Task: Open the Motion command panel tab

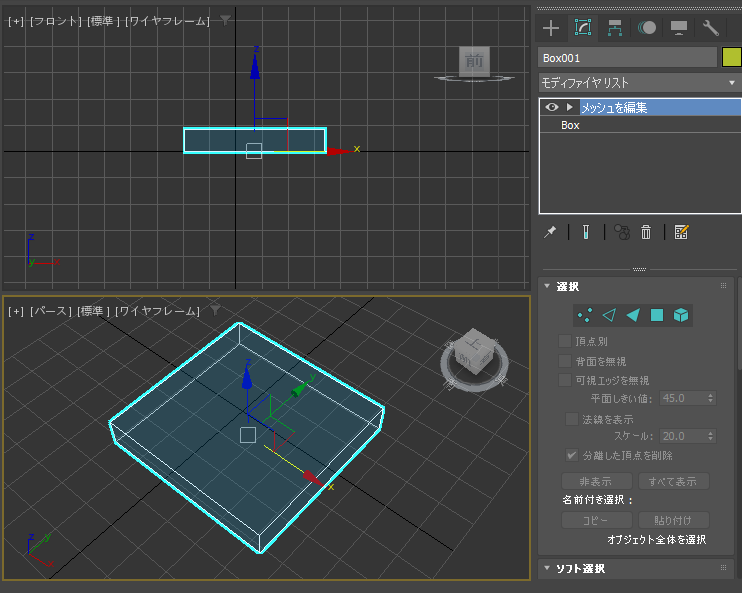Action: point(647,28)
